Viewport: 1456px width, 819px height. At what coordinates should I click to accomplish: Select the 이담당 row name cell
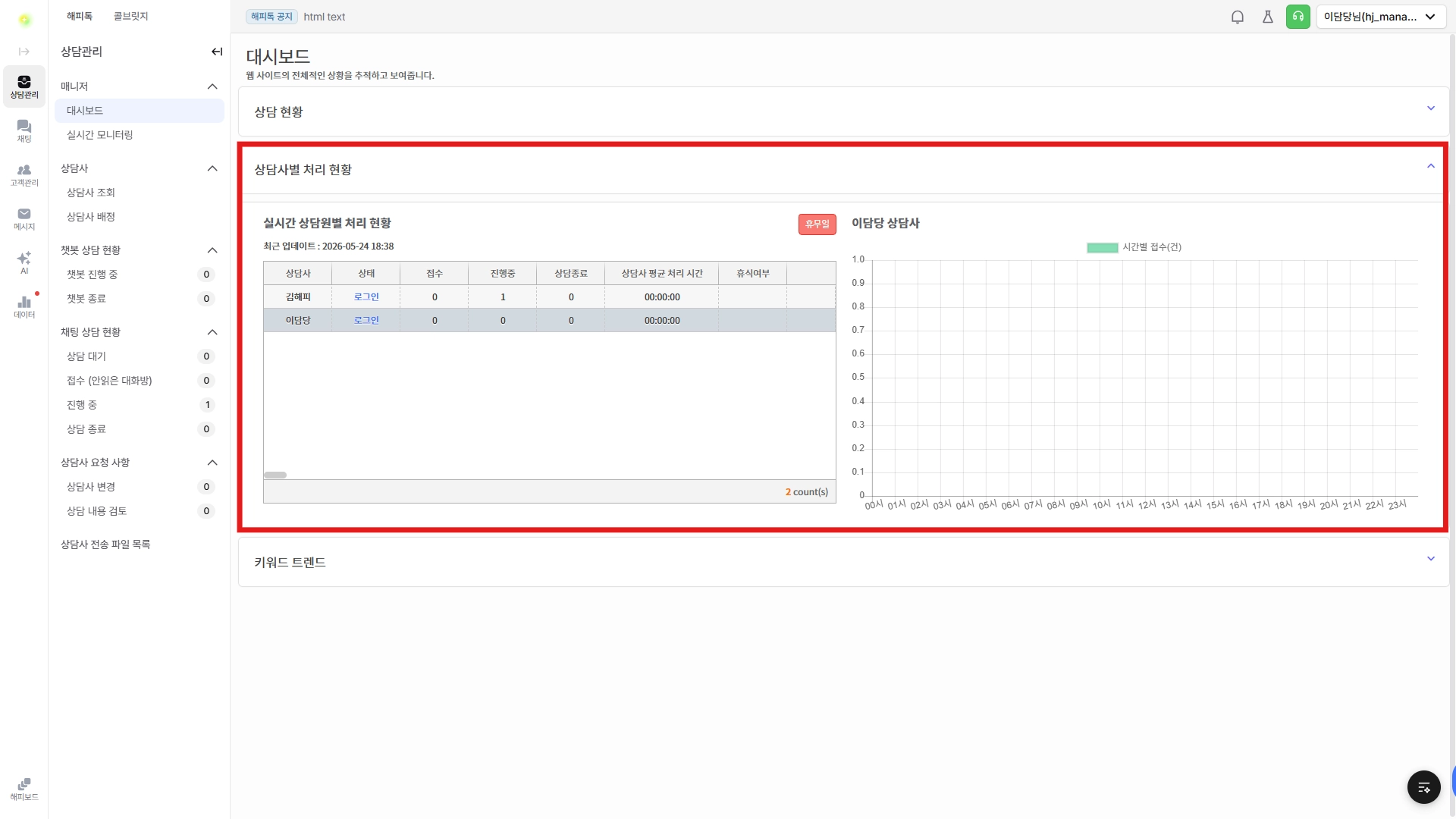298,321
